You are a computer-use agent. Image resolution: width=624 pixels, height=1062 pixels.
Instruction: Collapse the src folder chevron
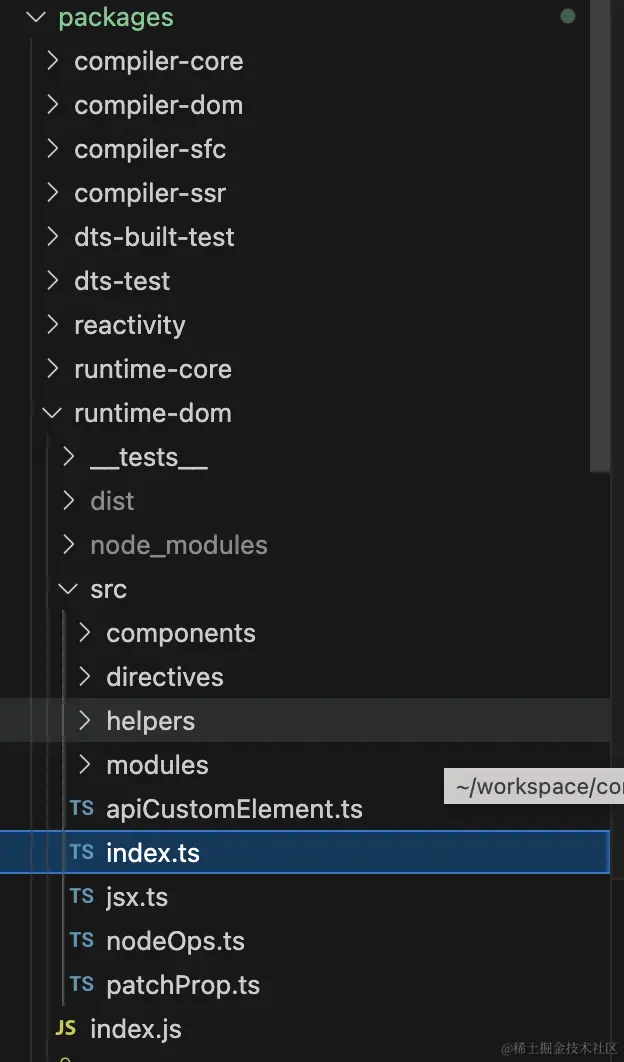[x=68, y=589]
